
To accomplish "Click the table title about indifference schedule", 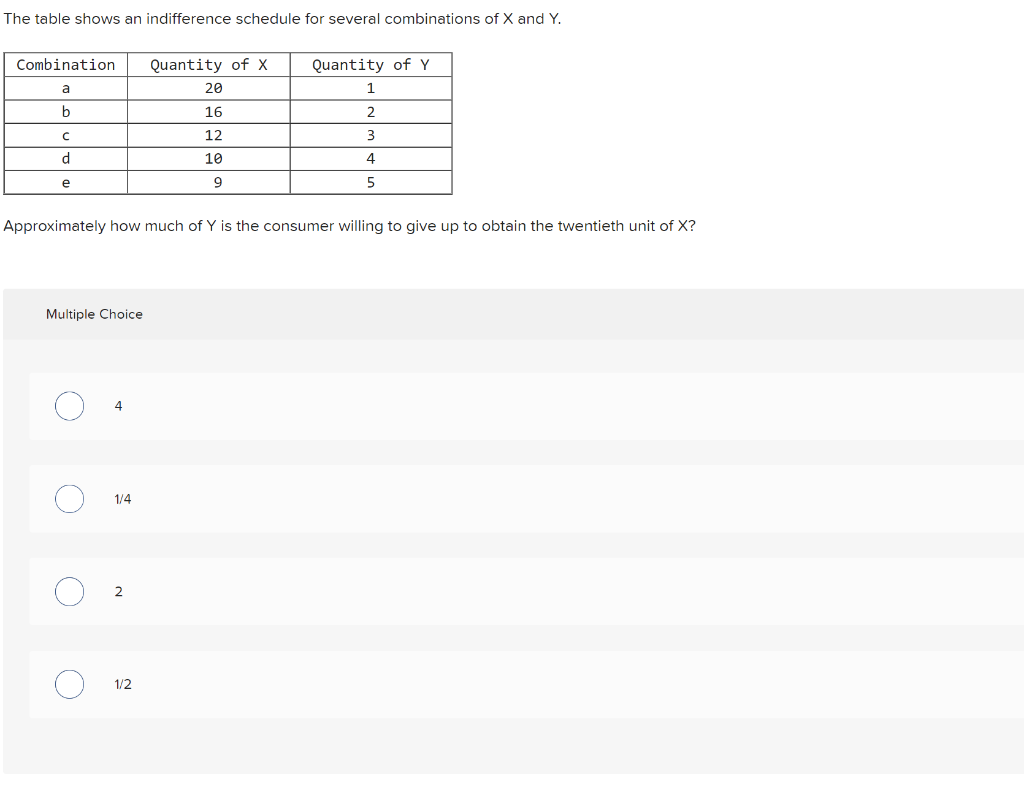I will [281, 18].
